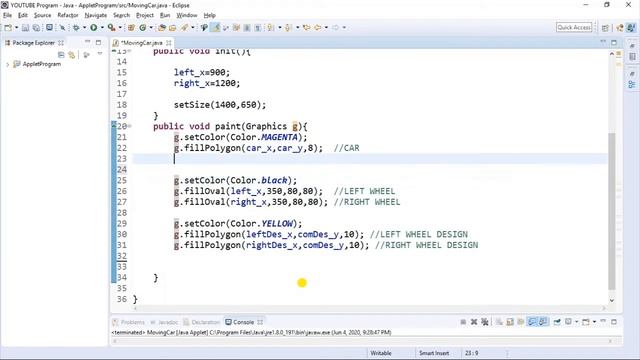
Task: Open the File menu
Action: [7, 15]
